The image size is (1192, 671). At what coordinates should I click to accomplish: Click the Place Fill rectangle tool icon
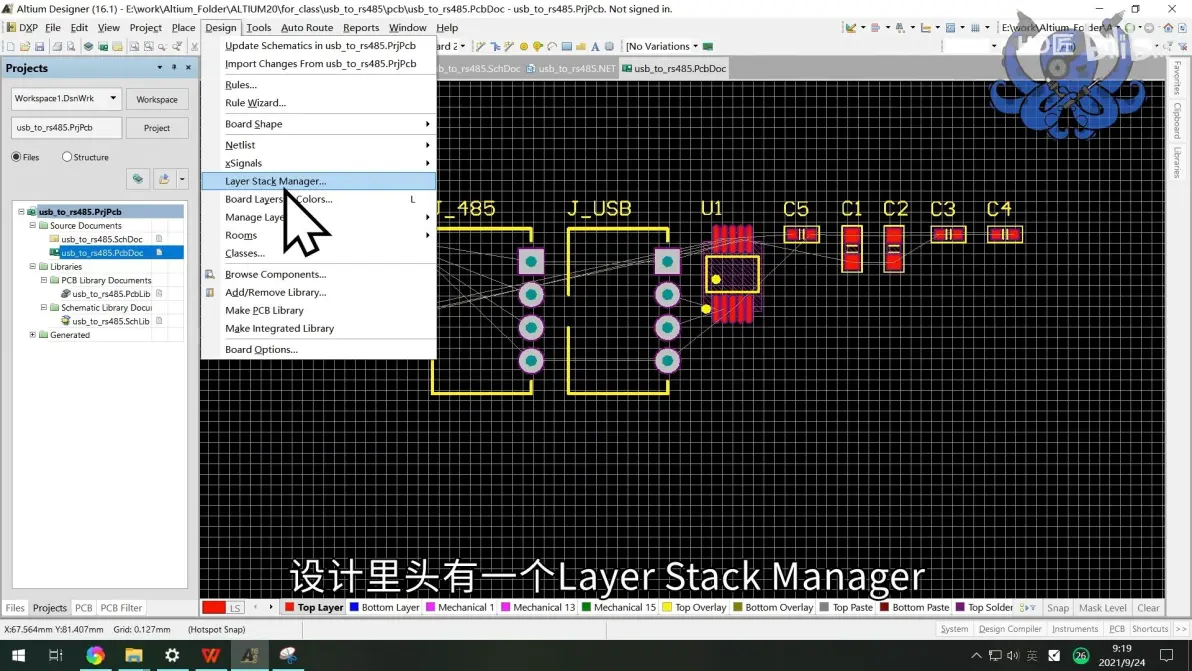click(x=566, y=46)
